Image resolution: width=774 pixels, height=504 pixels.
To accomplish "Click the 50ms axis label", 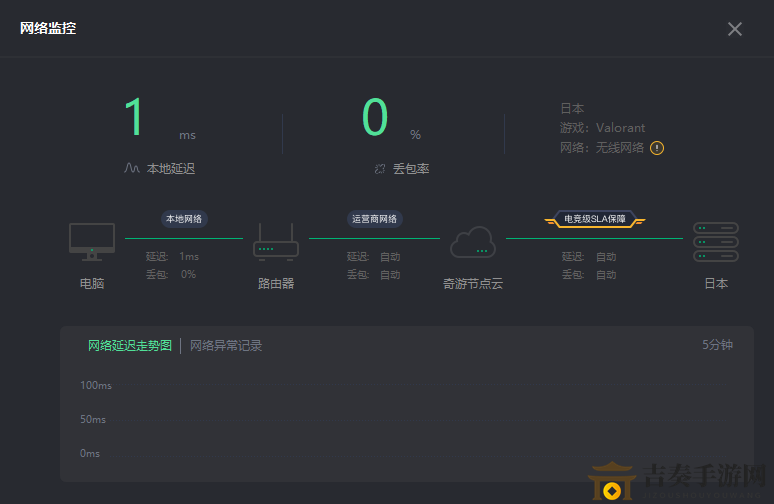I will point(93,419).
